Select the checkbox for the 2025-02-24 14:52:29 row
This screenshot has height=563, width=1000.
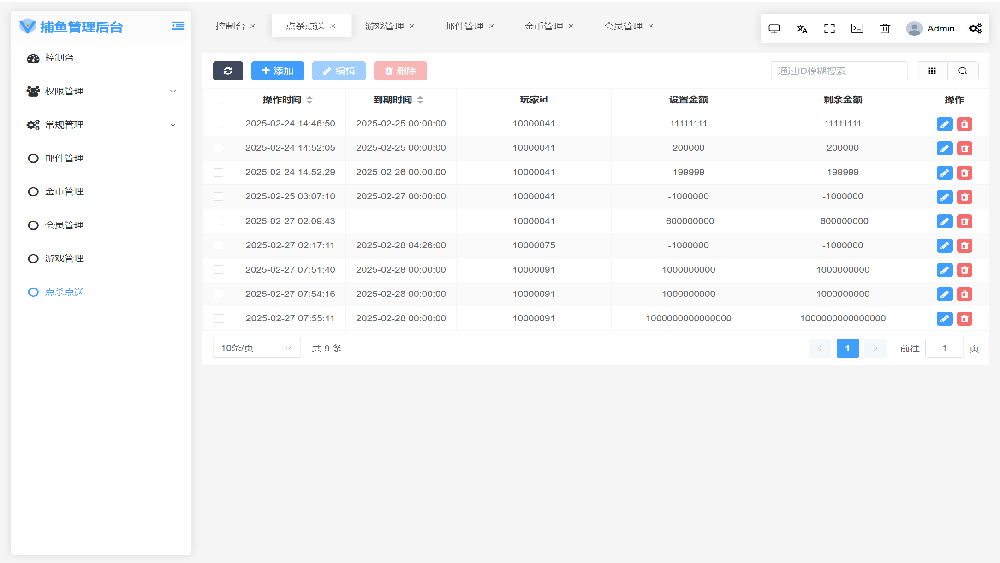(219, 173)
